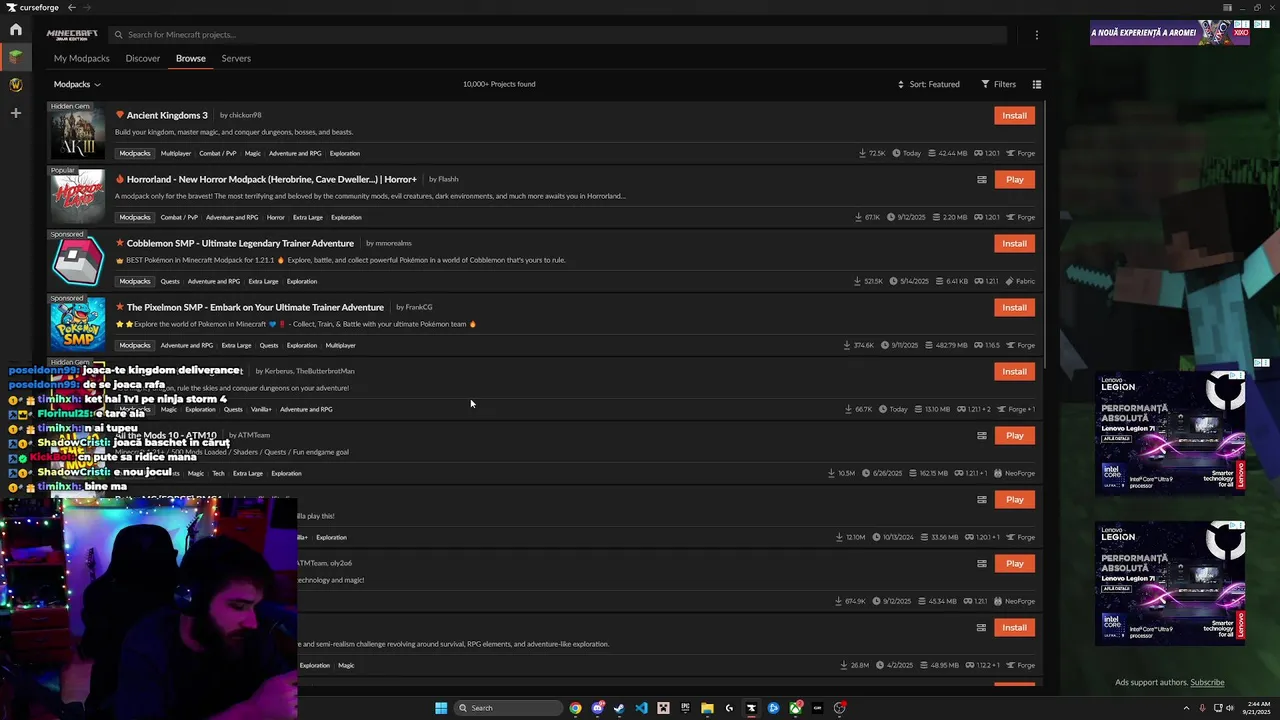This screenshot has width=1280, height=720.
Task: Go forward with the right arrow
Action: 87,7
